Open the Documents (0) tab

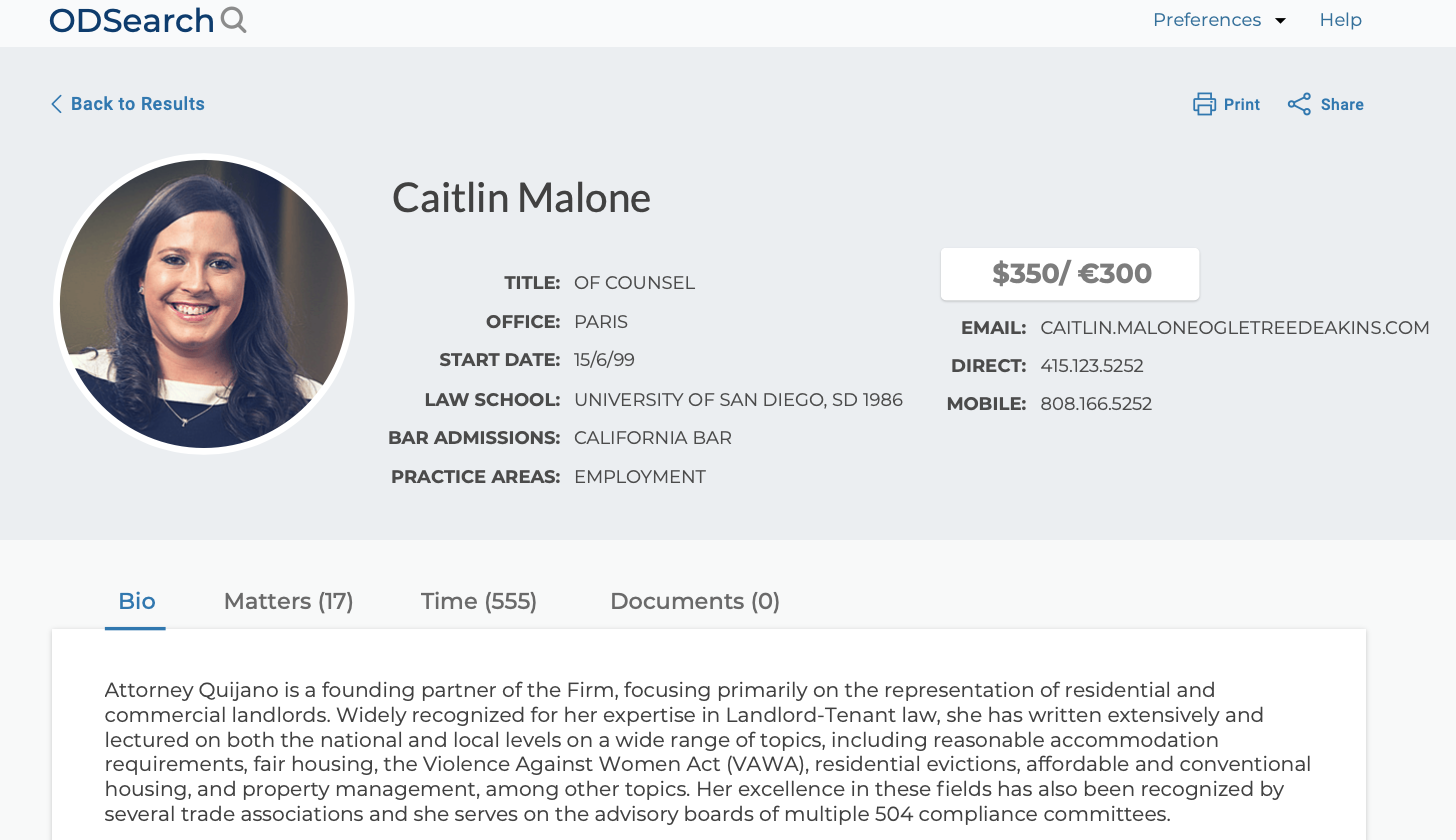pyautogui.click(x=695, y=601)
